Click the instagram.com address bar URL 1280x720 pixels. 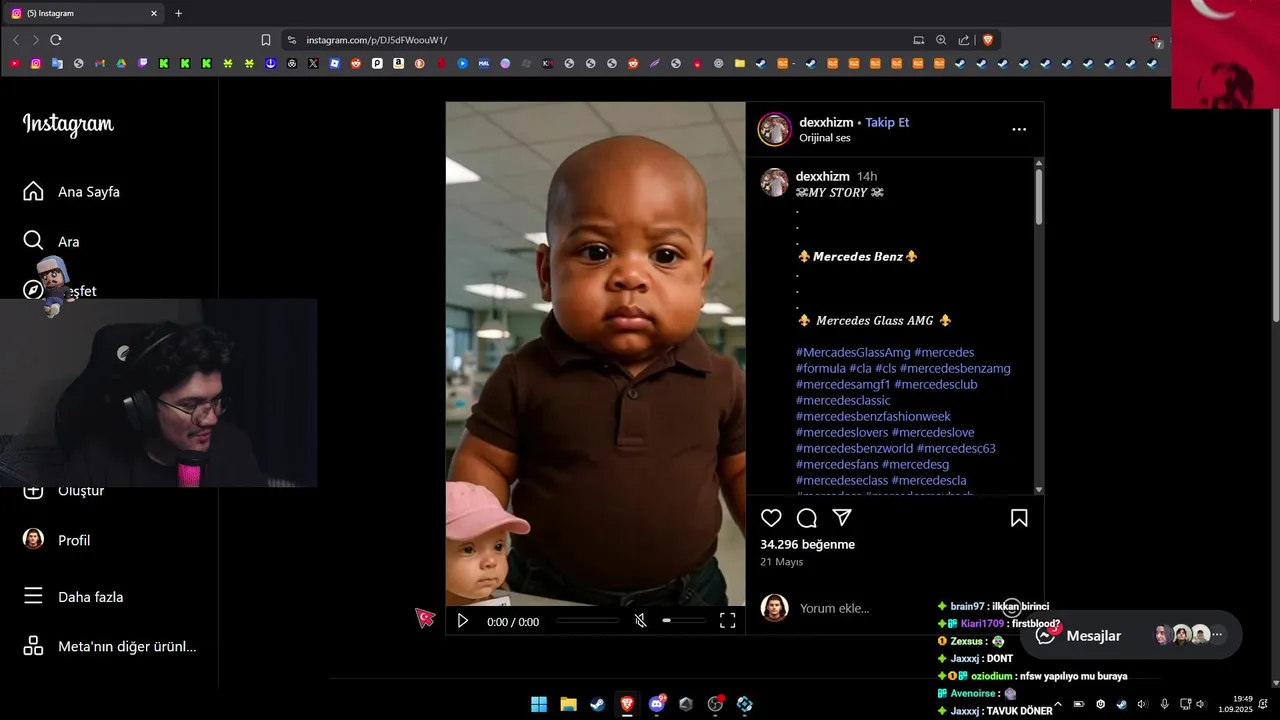376,40
